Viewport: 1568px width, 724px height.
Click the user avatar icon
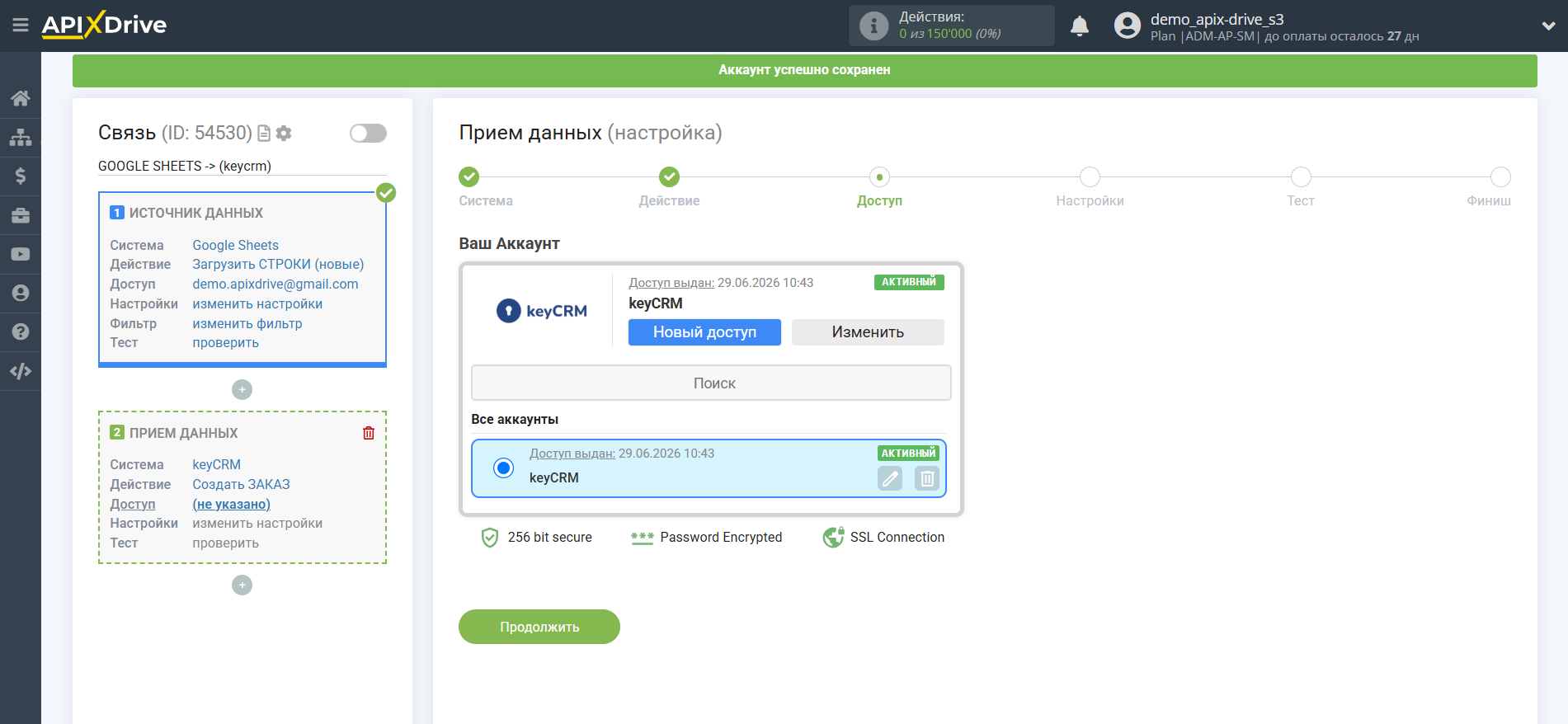pos(1128,26)
